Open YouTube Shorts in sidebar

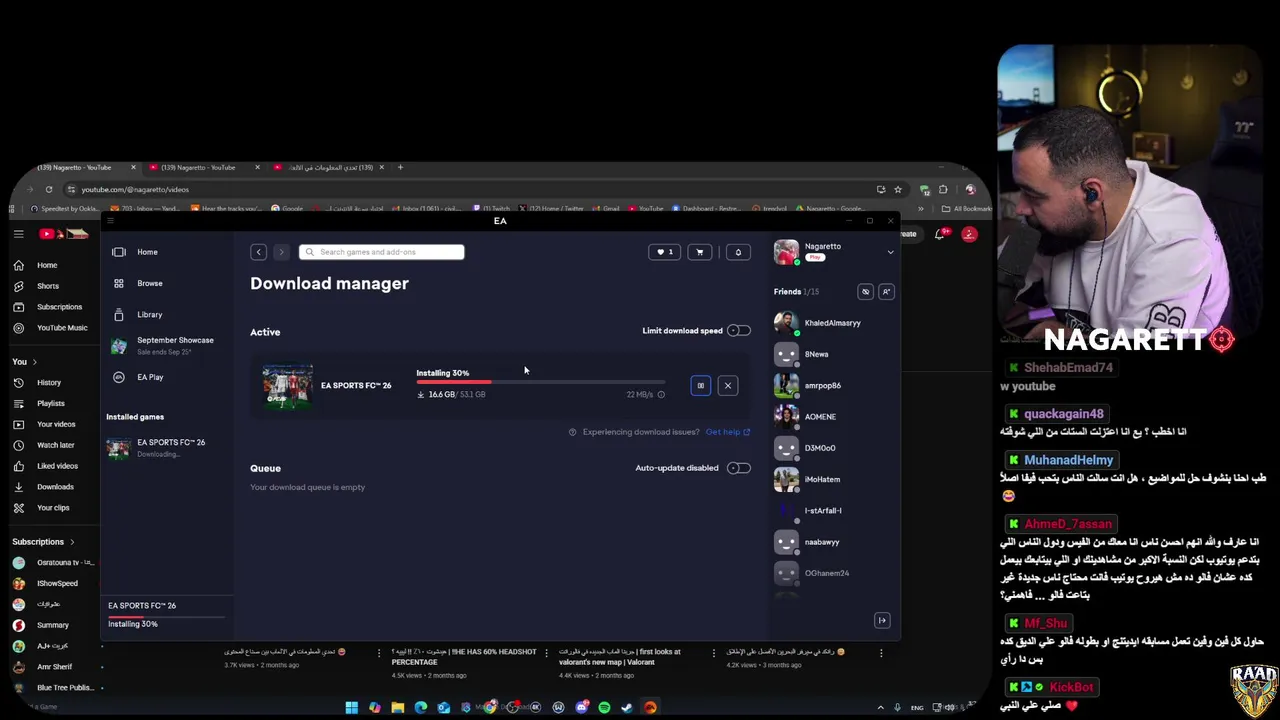pyautogui.click(x=47, y=286)
